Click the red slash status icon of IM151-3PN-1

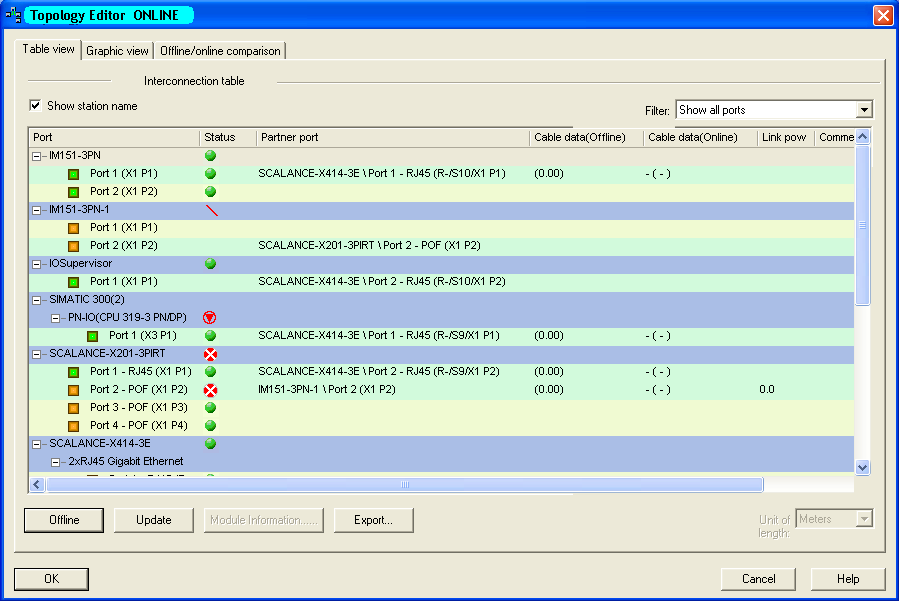point(212,210)
